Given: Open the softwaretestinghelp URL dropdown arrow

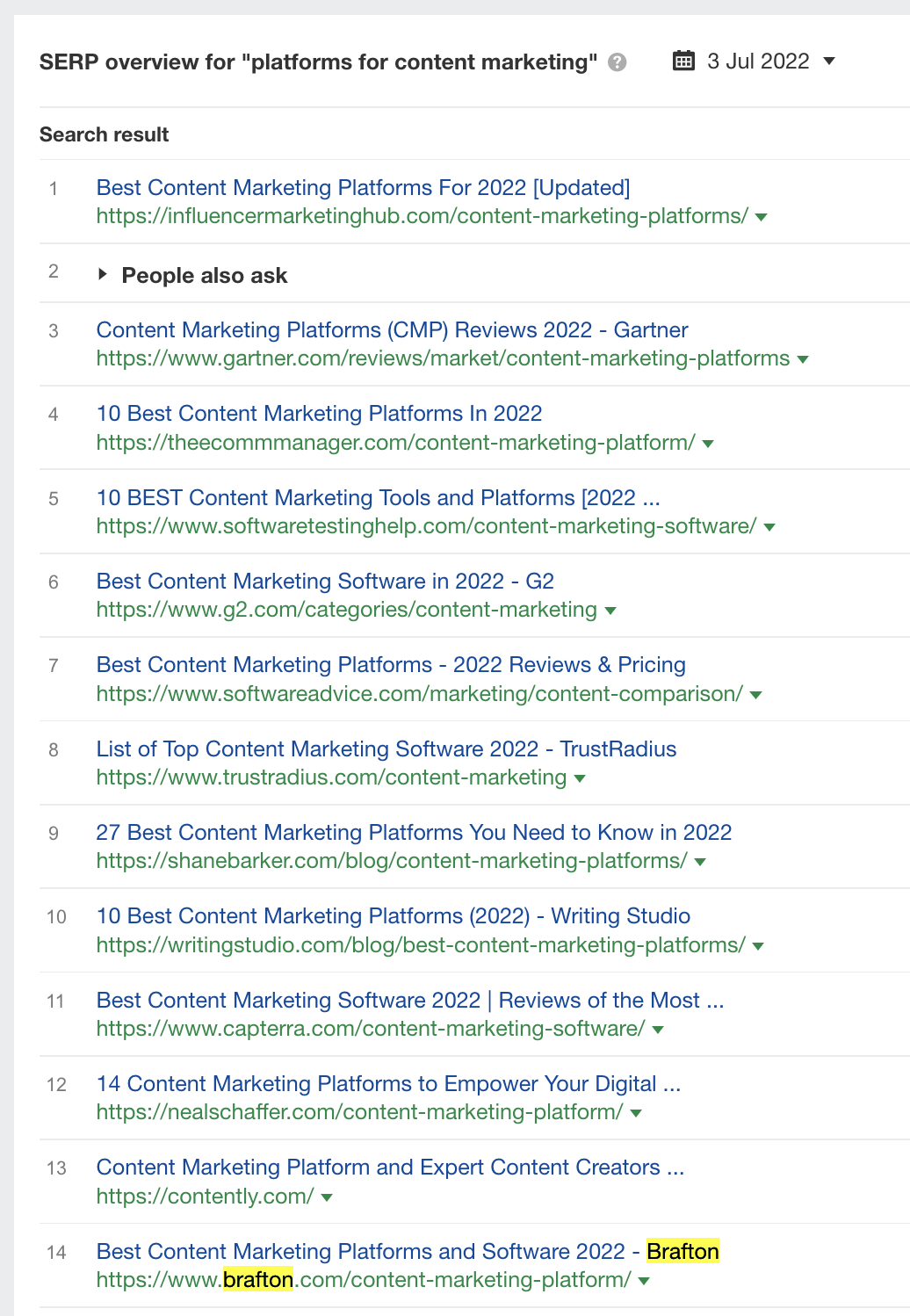Looking at the screenshot, I should (x=769, y=527).
